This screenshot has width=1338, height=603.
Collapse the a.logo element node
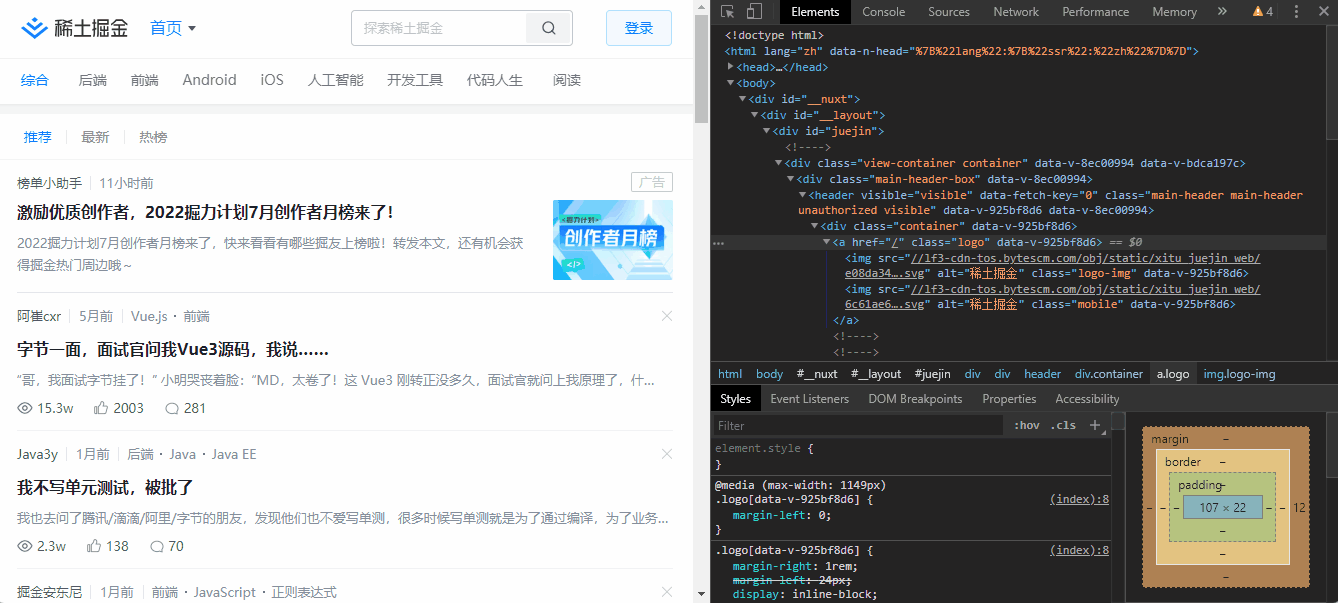click(x=827, y=242)
